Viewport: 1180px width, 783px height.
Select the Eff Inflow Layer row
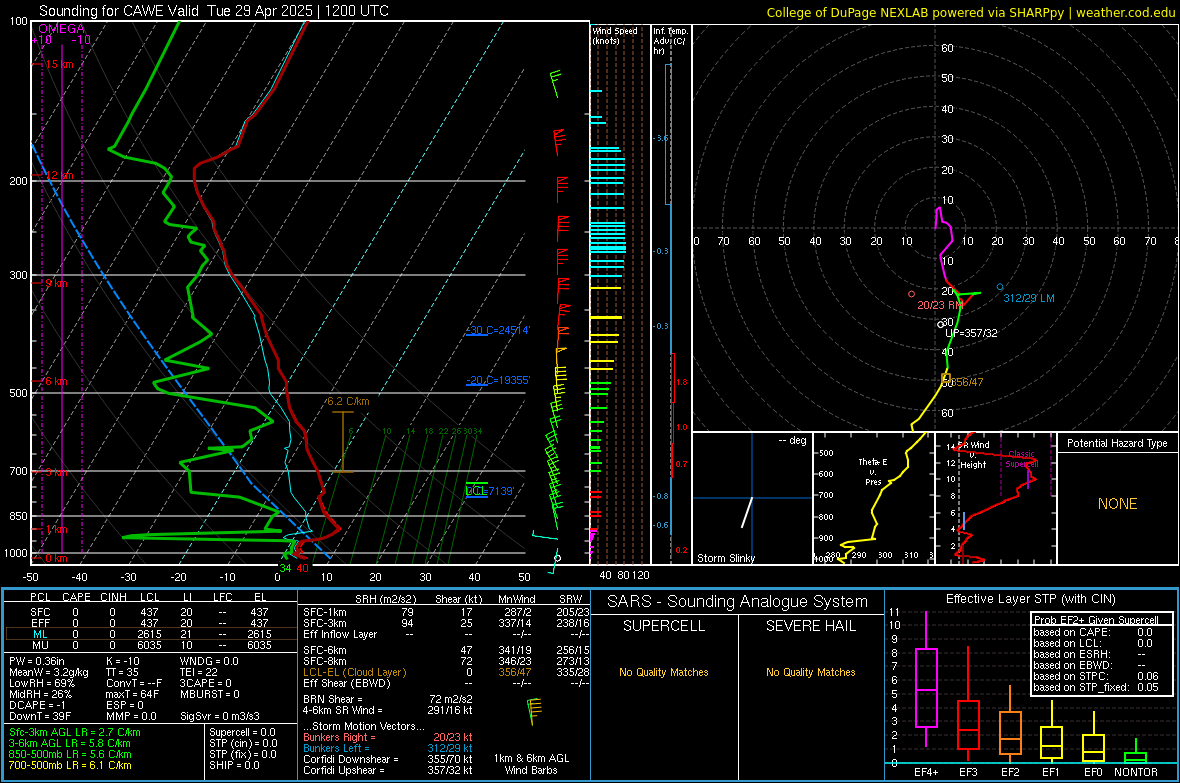446,634
